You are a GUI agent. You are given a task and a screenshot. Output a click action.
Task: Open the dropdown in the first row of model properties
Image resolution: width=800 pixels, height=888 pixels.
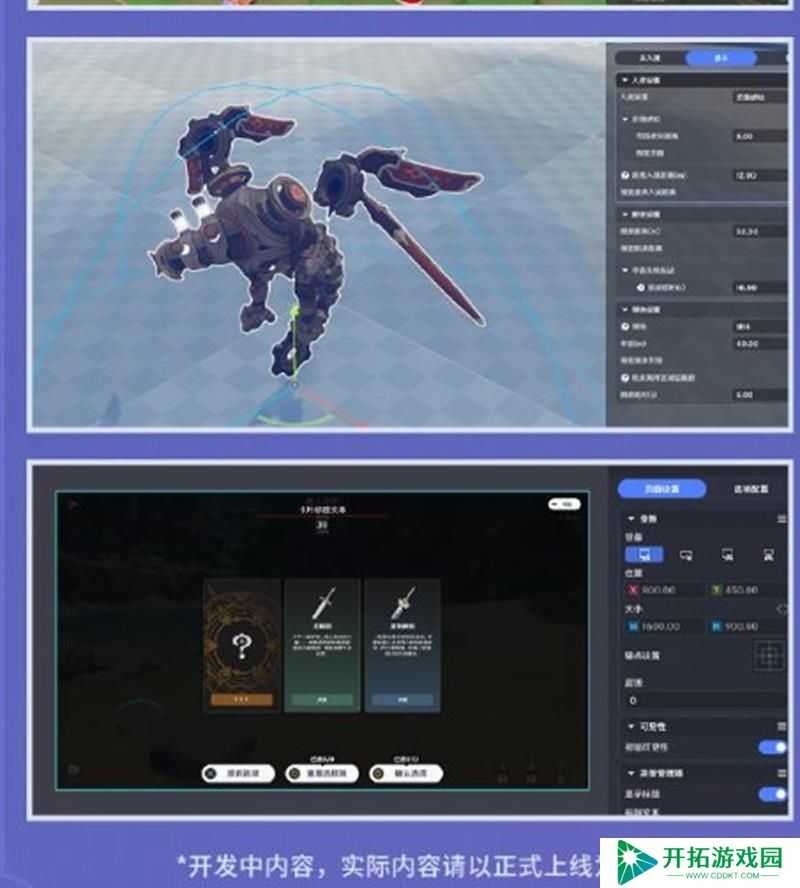tap(760, 97)
